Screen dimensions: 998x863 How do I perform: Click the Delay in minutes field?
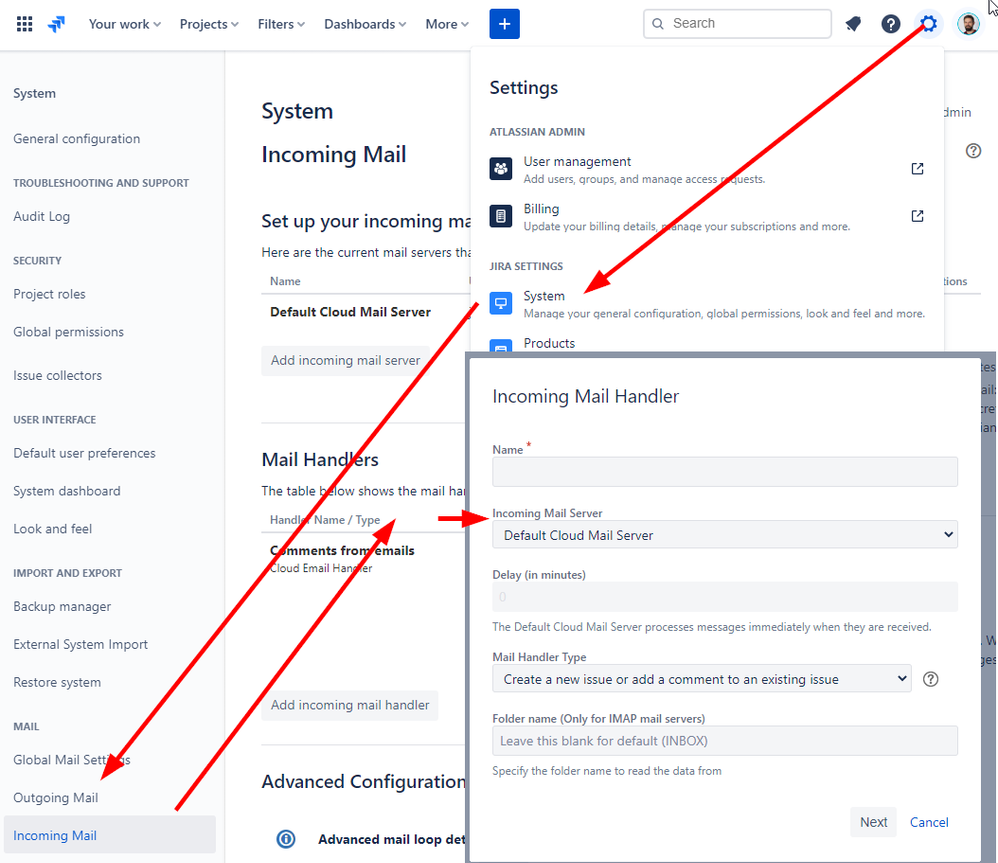[725, 597]
